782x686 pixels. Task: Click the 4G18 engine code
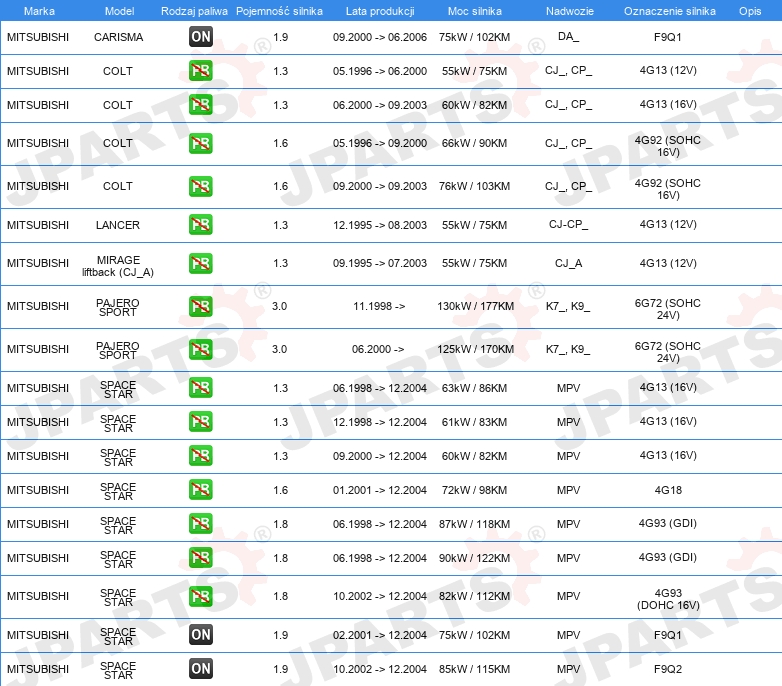point(668,490)
